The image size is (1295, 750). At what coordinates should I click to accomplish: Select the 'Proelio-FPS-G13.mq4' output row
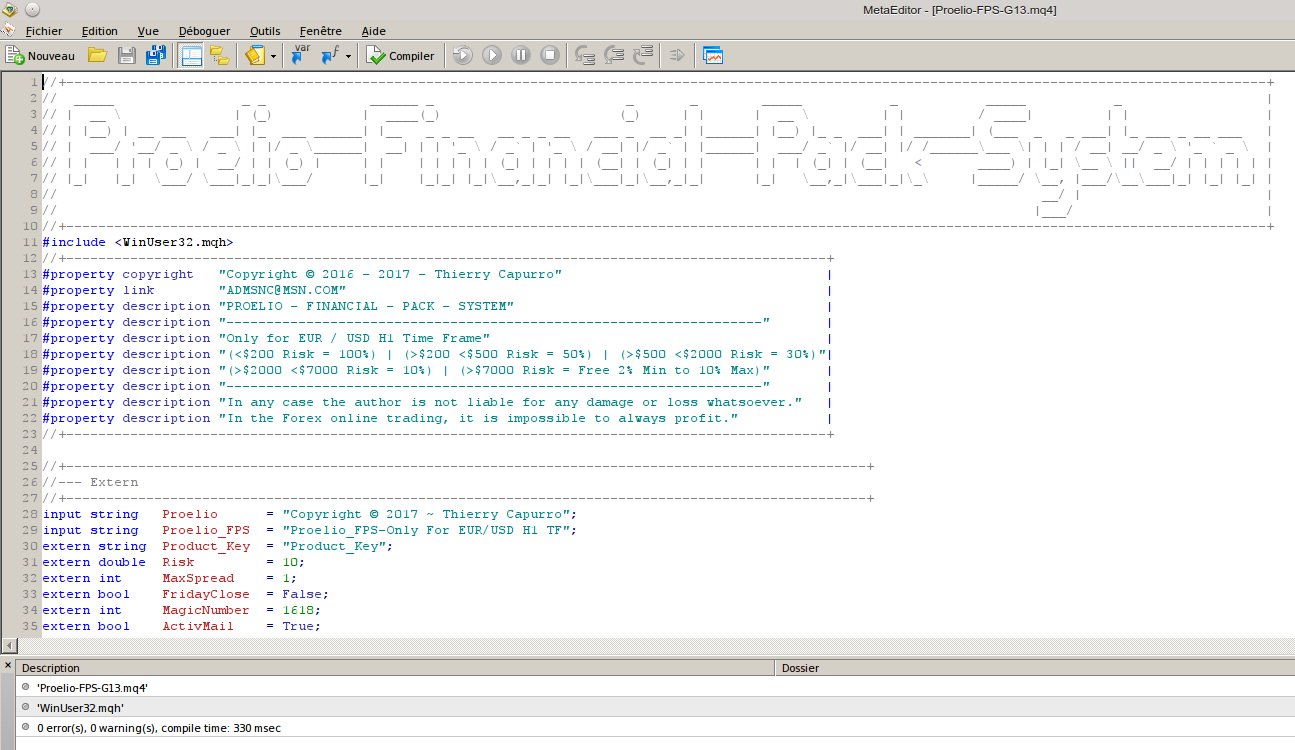tap(655, 688)
